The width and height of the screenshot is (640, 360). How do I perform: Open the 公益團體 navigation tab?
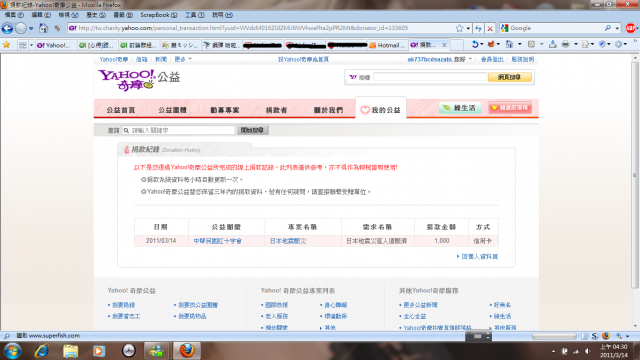[172, 110]
